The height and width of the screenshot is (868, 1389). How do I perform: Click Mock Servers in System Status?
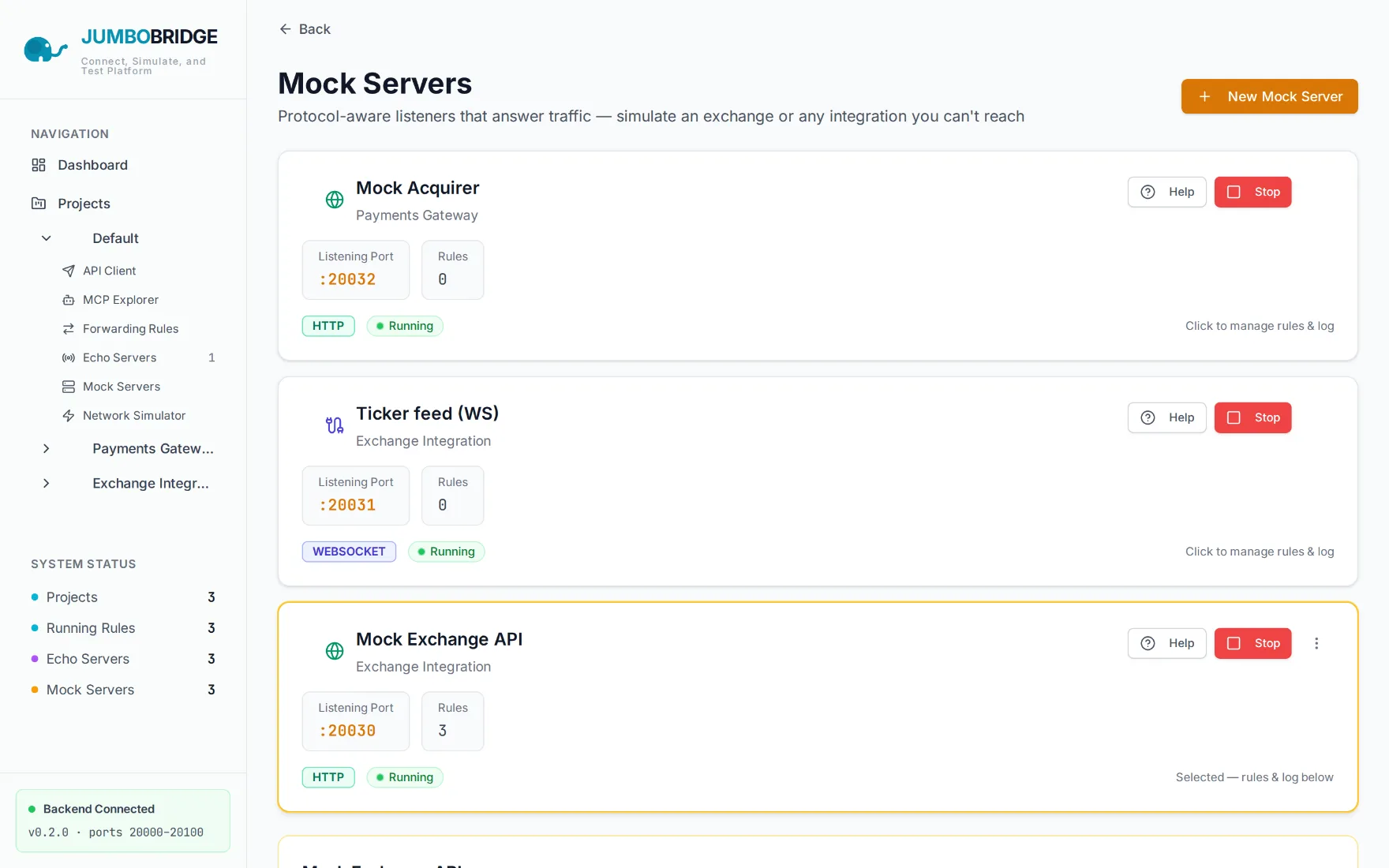[123, 690]
